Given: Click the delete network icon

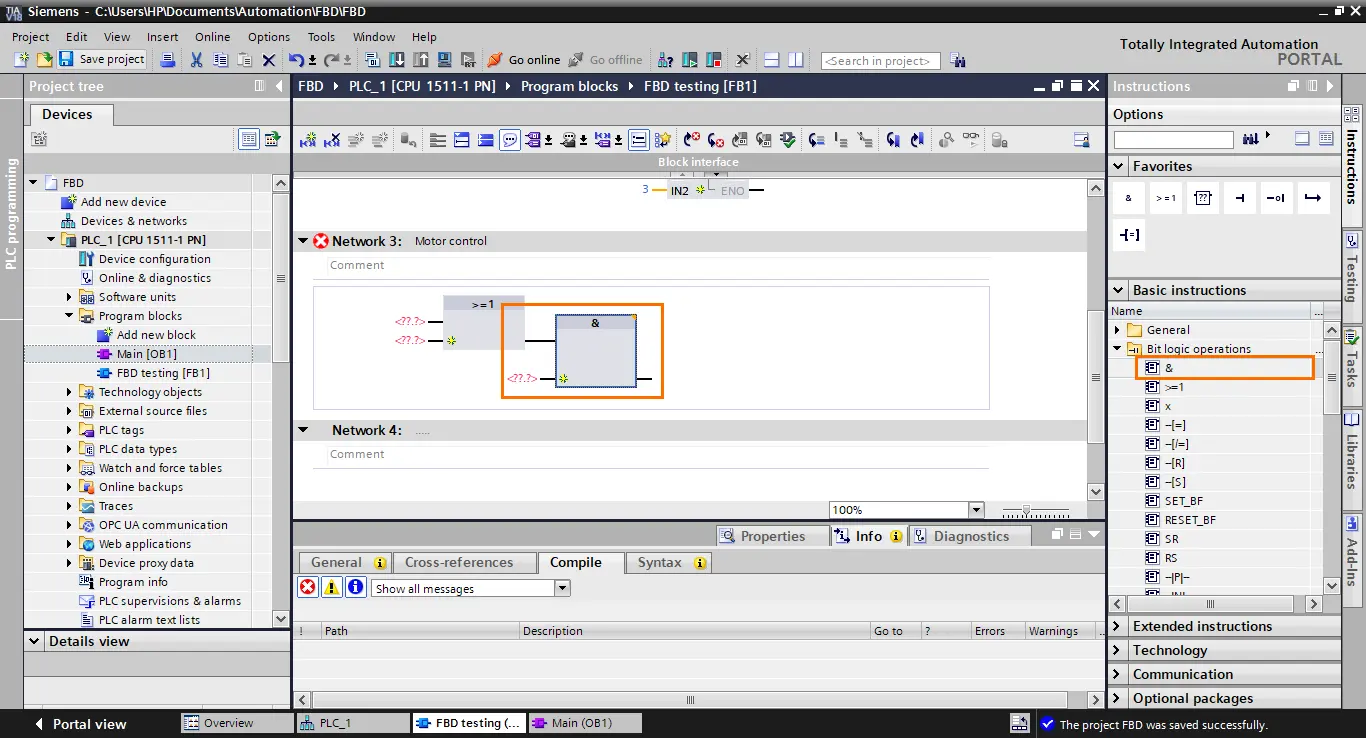Looking at the screenshot, I should click(x=332, y=140).
